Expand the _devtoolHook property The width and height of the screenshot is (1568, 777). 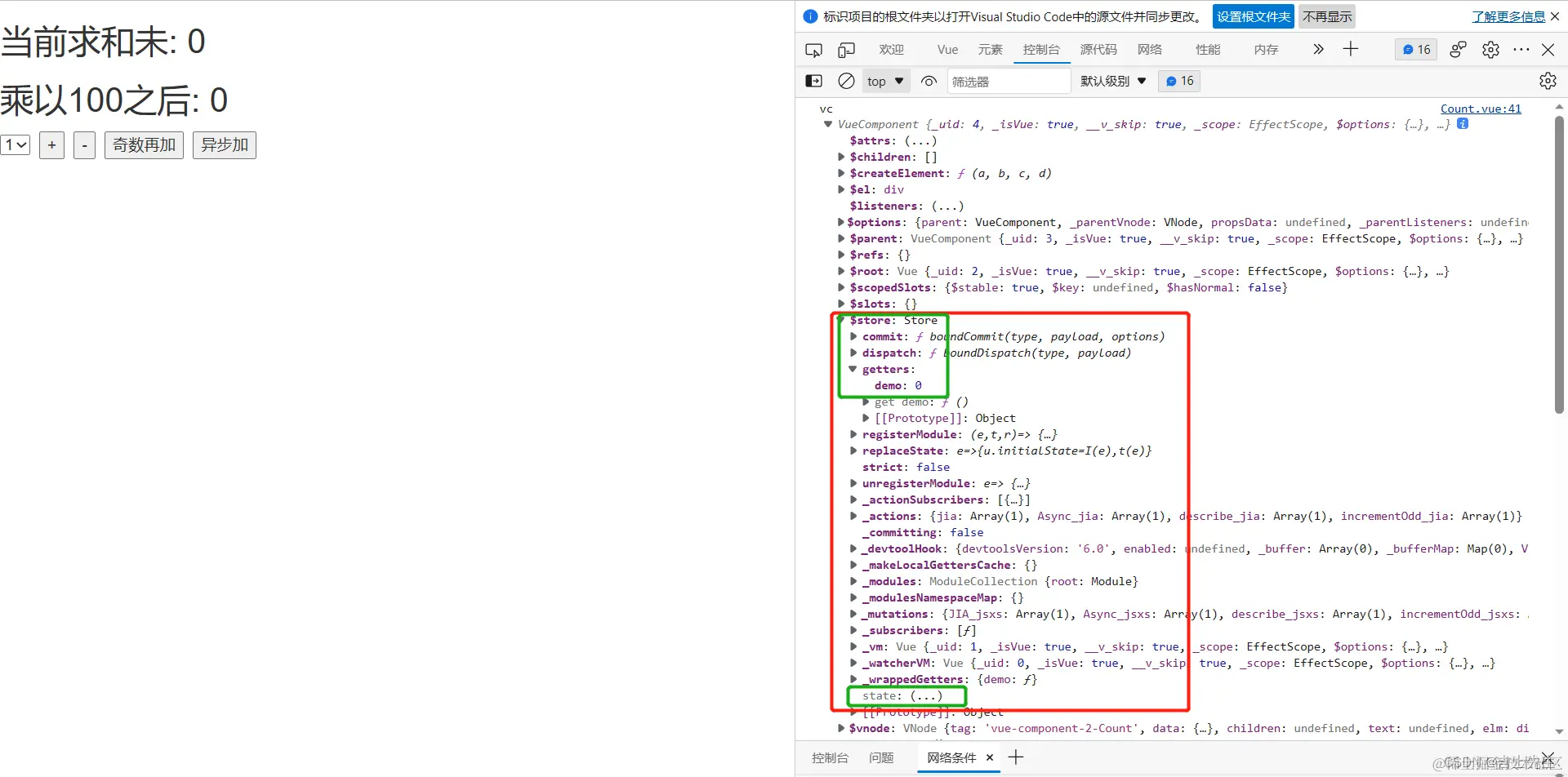[x=853, y=548]
